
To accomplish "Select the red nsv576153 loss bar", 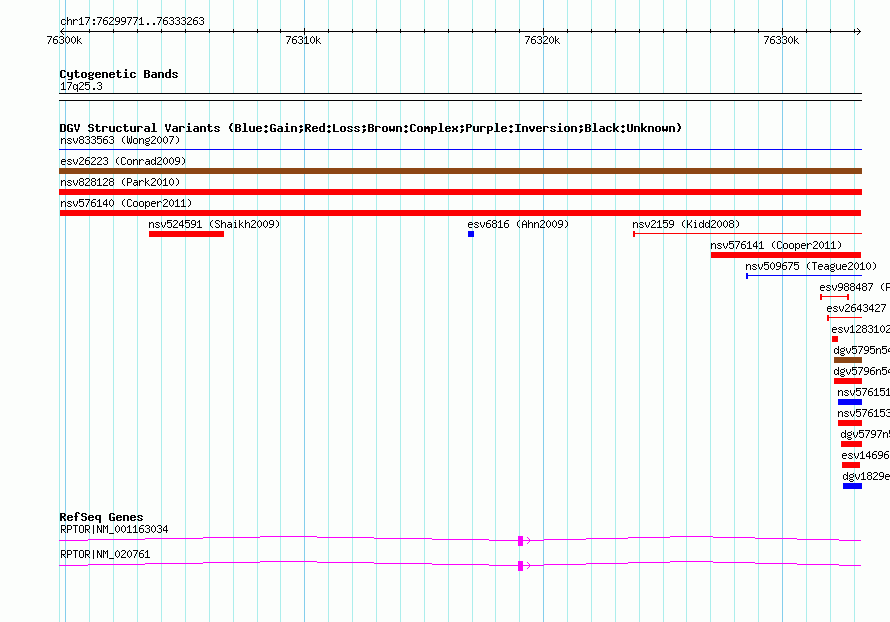I will click(x=850, y=423).
